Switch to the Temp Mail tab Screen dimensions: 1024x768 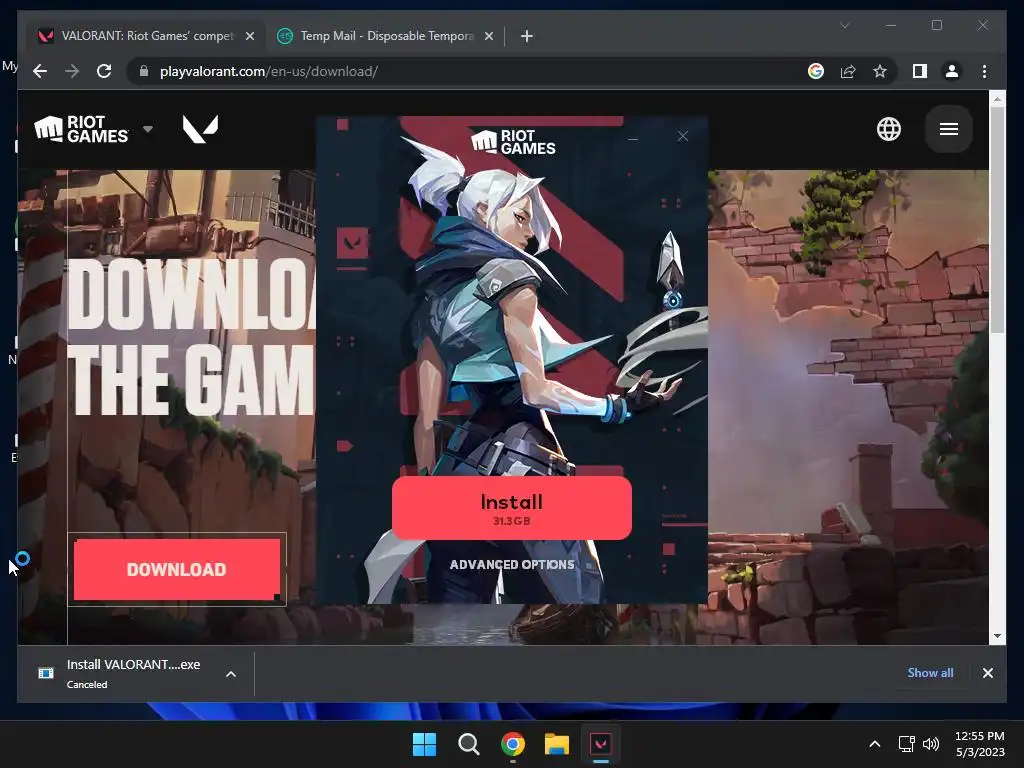coord(385,36)
